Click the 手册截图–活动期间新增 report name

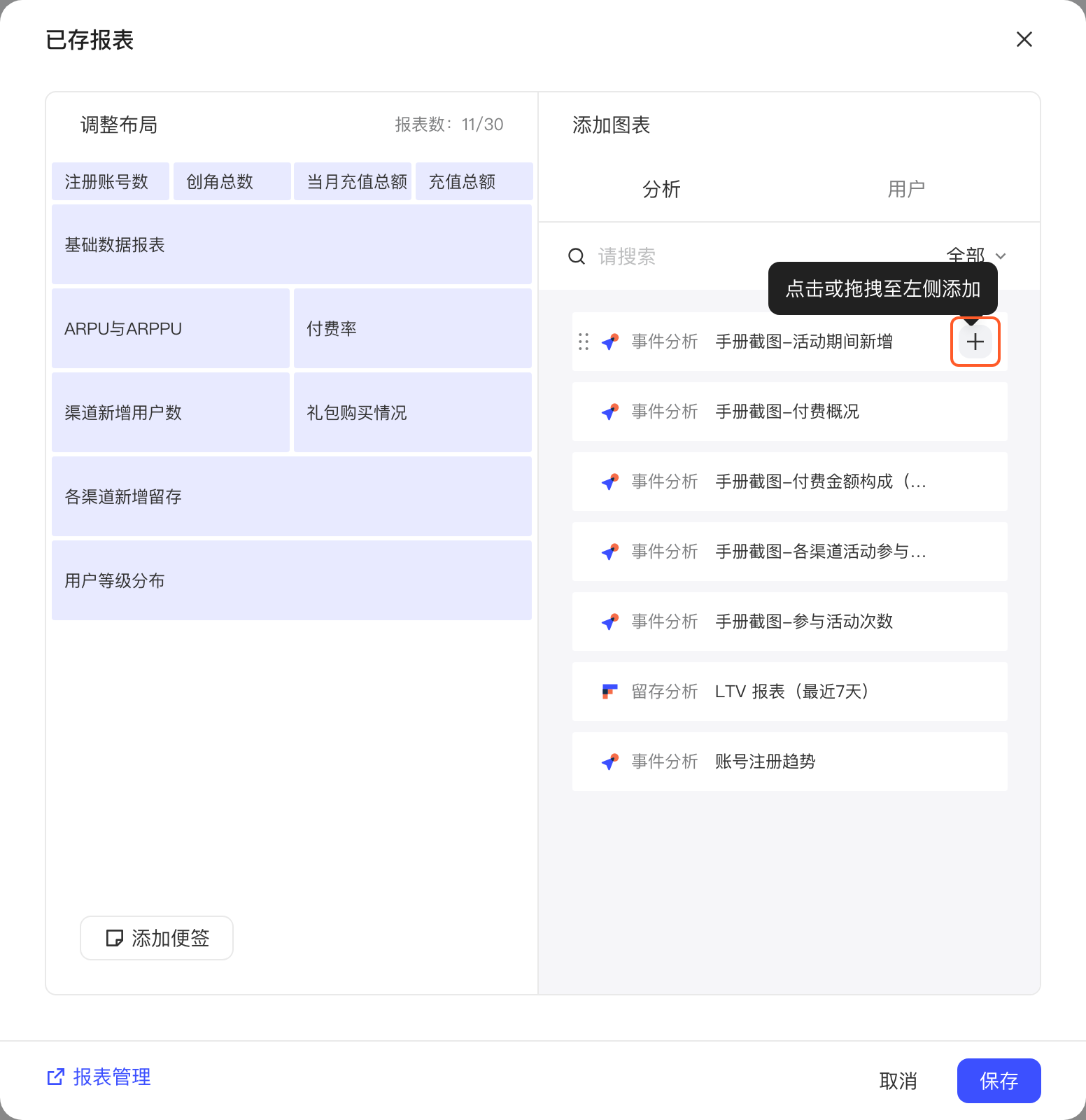pyautogui.click(x=804, y=342)
